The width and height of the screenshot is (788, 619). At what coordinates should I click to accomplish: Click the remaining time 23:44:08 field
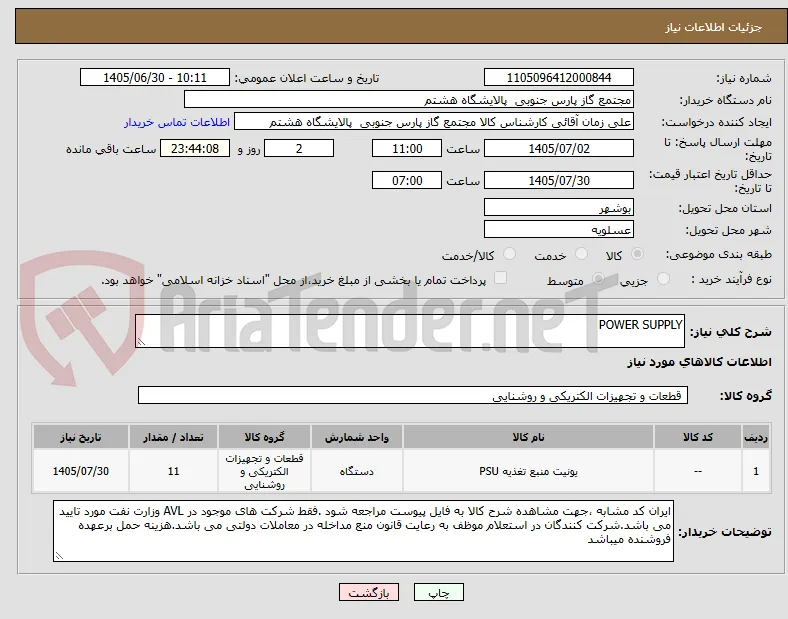pyautogui.click(x=195, y=149)
